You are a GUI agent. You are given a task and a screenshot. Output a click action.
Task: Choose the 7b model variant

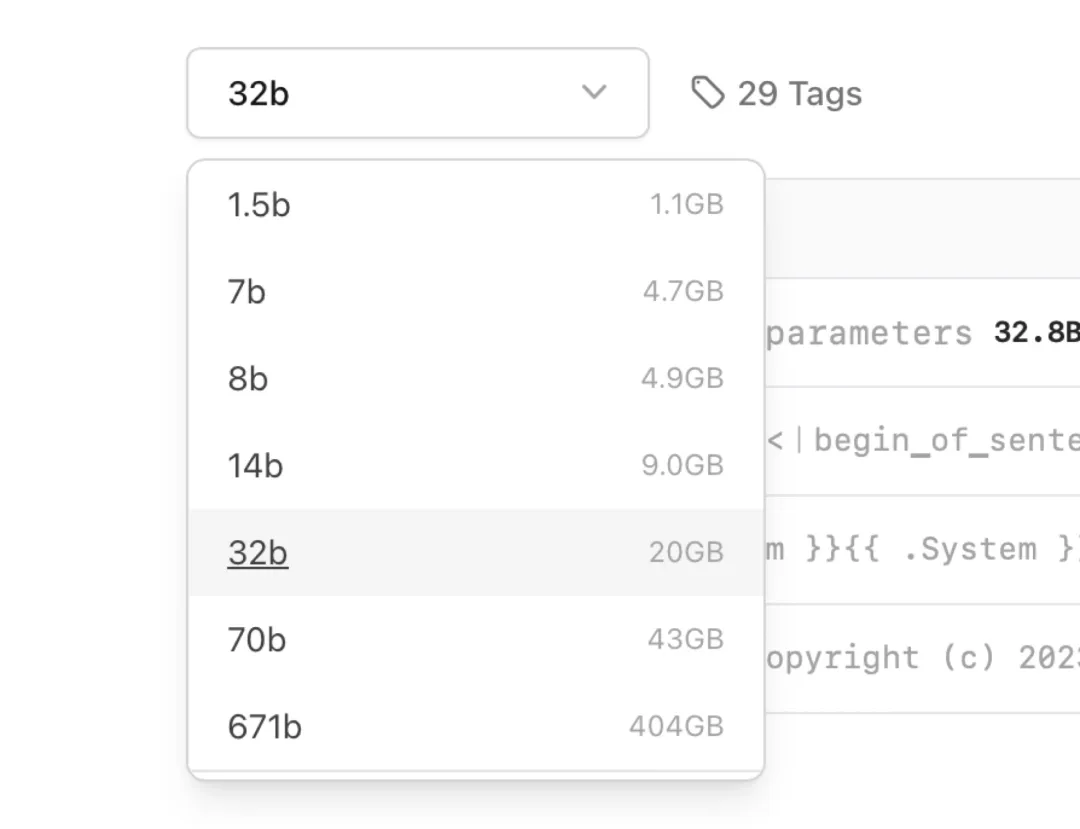pos(247,292)
